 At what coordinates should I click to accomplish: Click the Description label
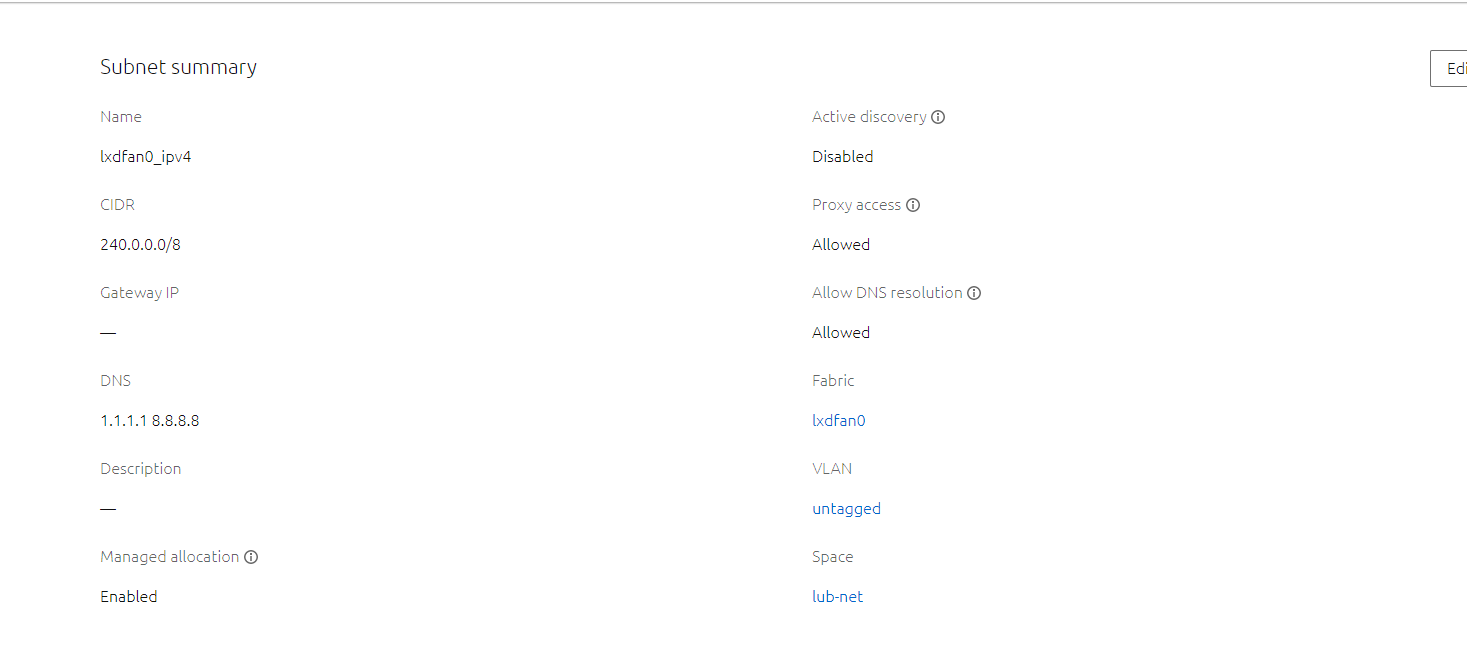(141, 469)
